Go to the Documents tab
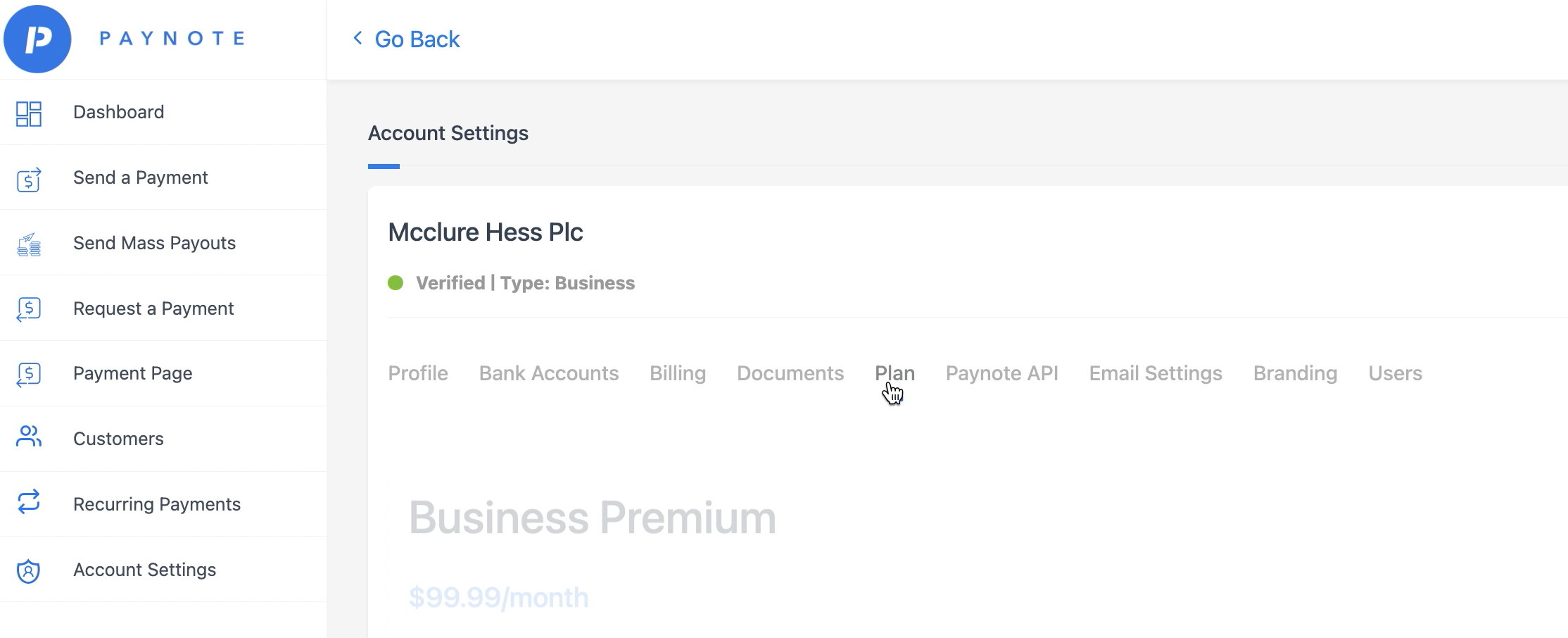 [790, 373]
